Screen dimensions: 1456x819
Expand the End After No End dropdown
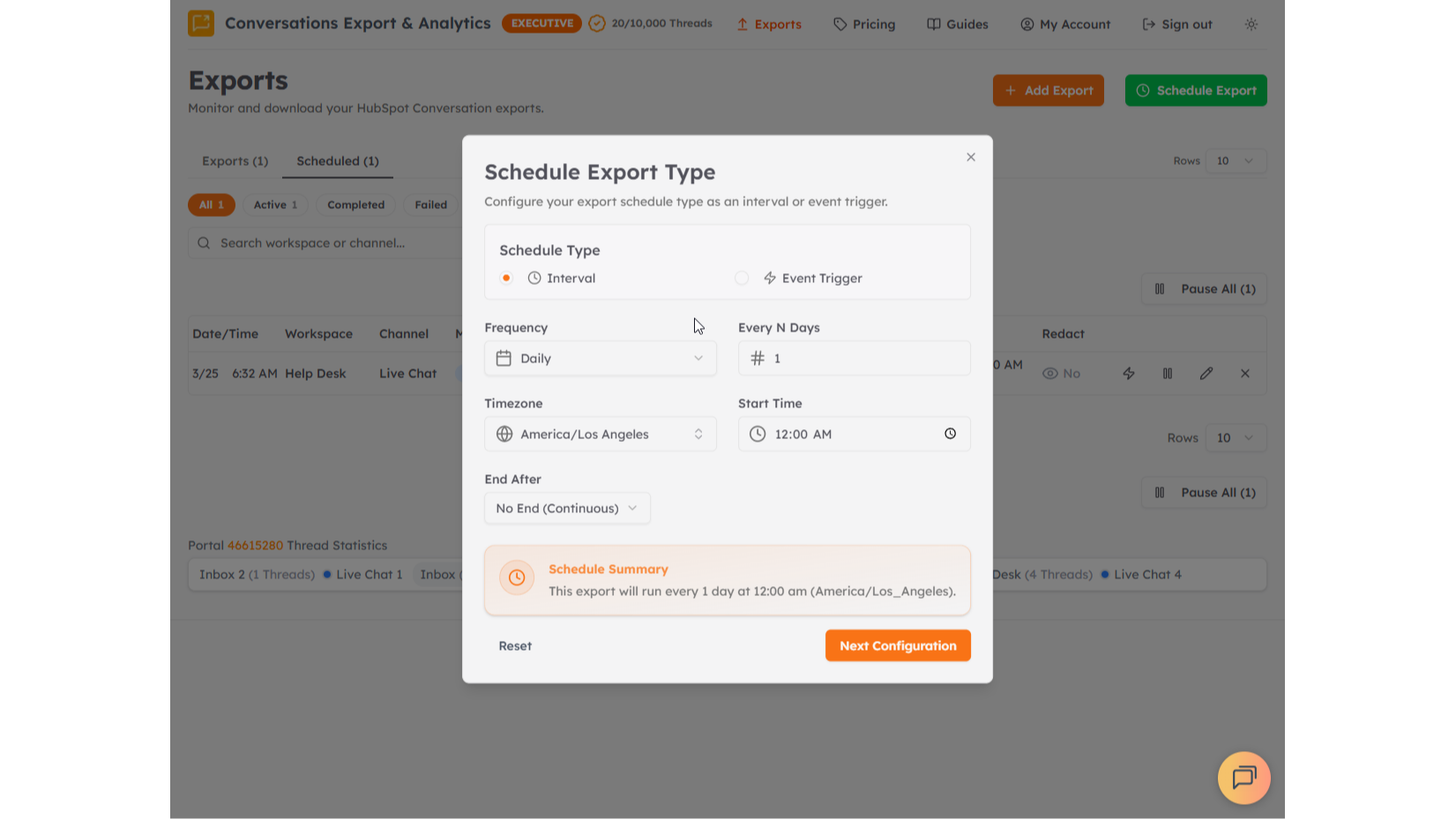point(567,508)
